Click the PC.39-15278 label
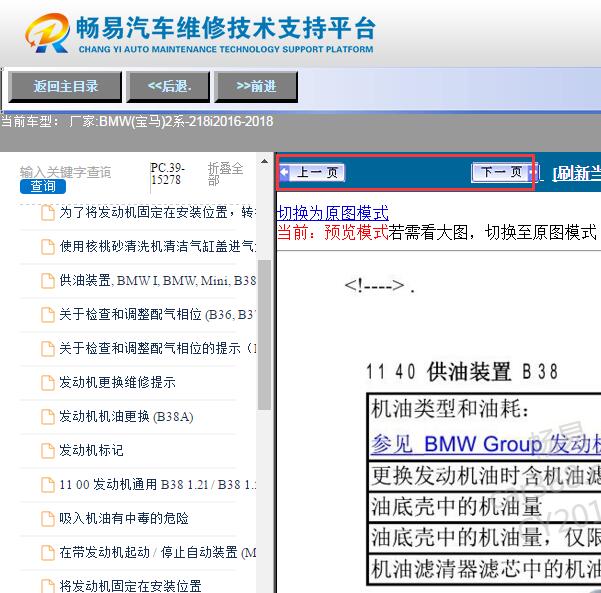Viewport: 601px width, 593px height. pos(168,174)
